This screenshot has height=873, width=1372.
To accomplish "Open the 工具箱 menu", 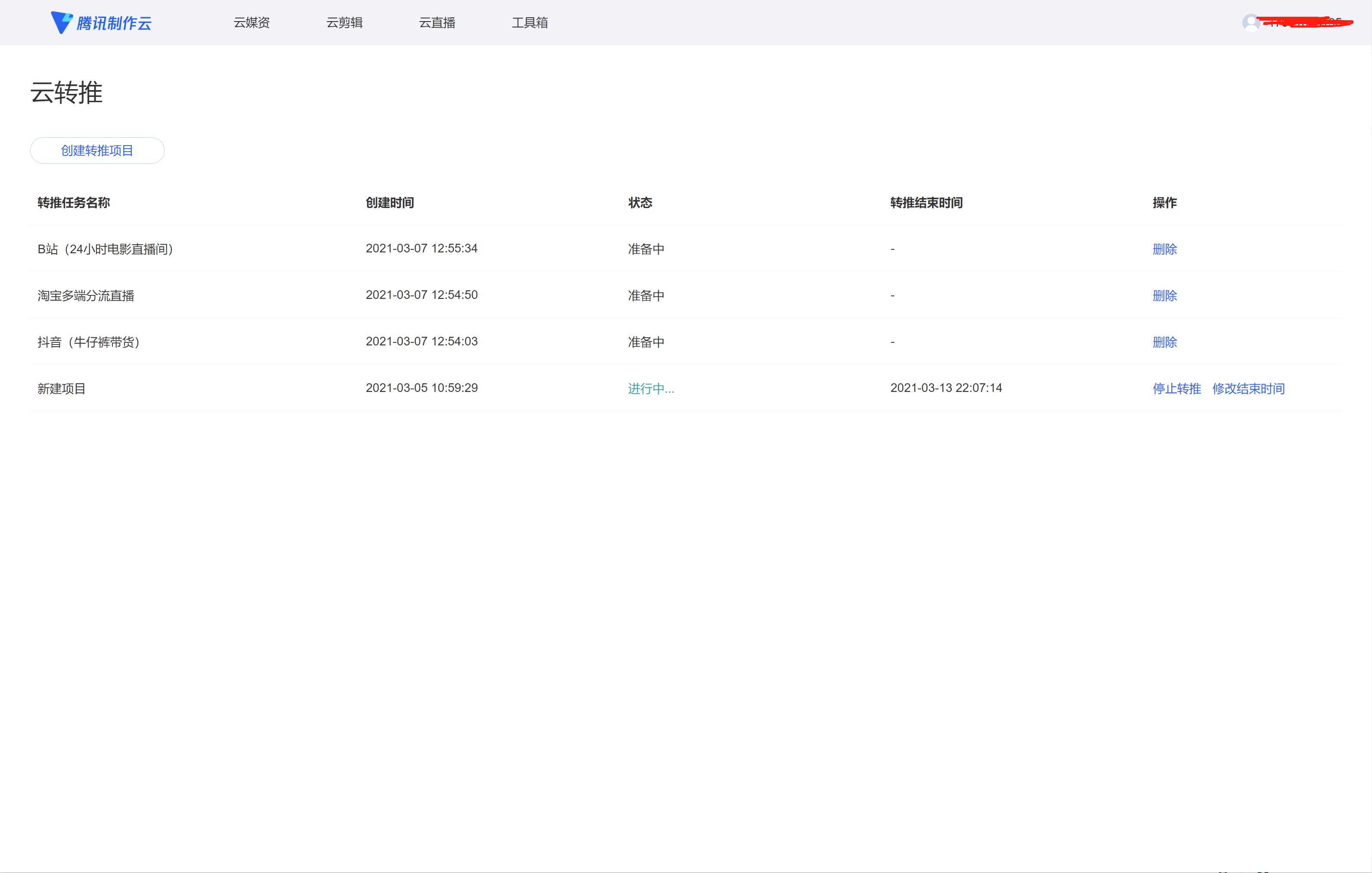I will tap(529, 23).
